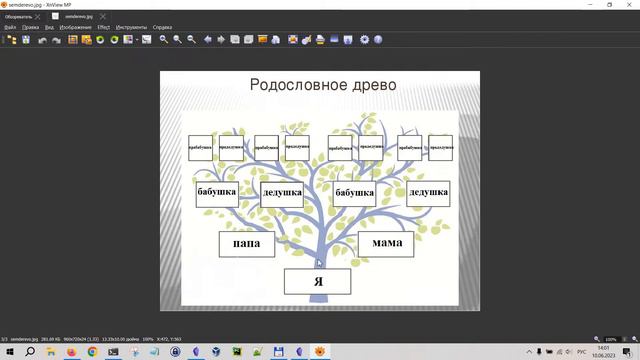The width and height of the screenshot is (640, 360).
Task: Go to next image with right arrow
Action: tap(221, 40)
